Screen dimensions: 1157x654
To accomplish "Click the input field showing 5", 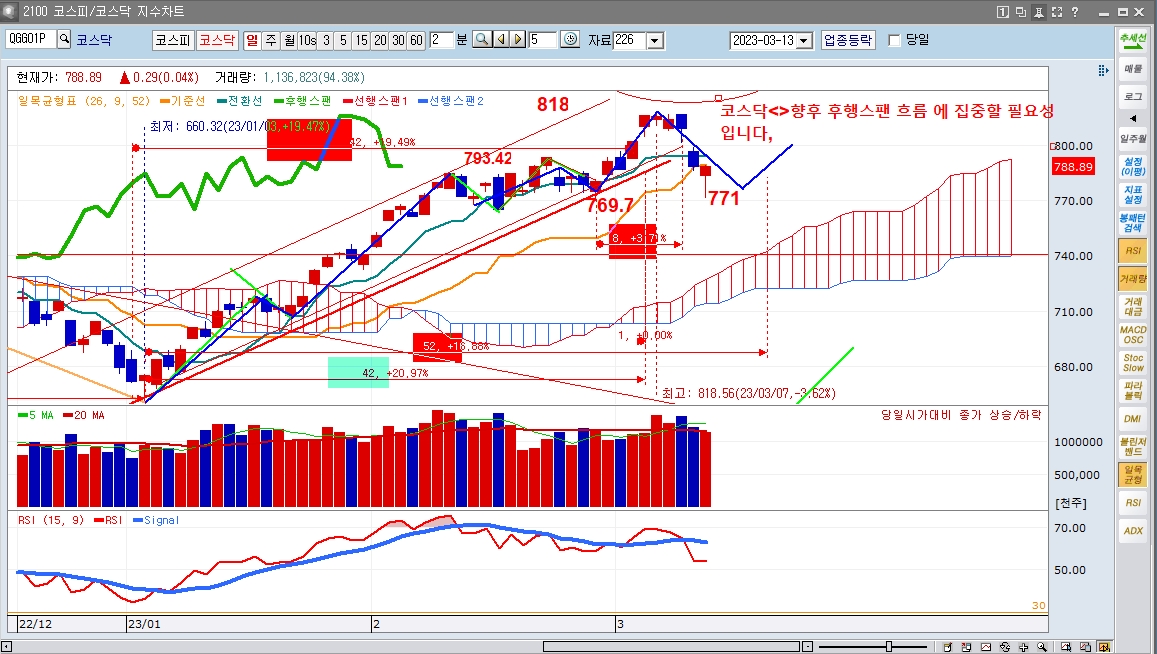I will (x=542, y=40).
